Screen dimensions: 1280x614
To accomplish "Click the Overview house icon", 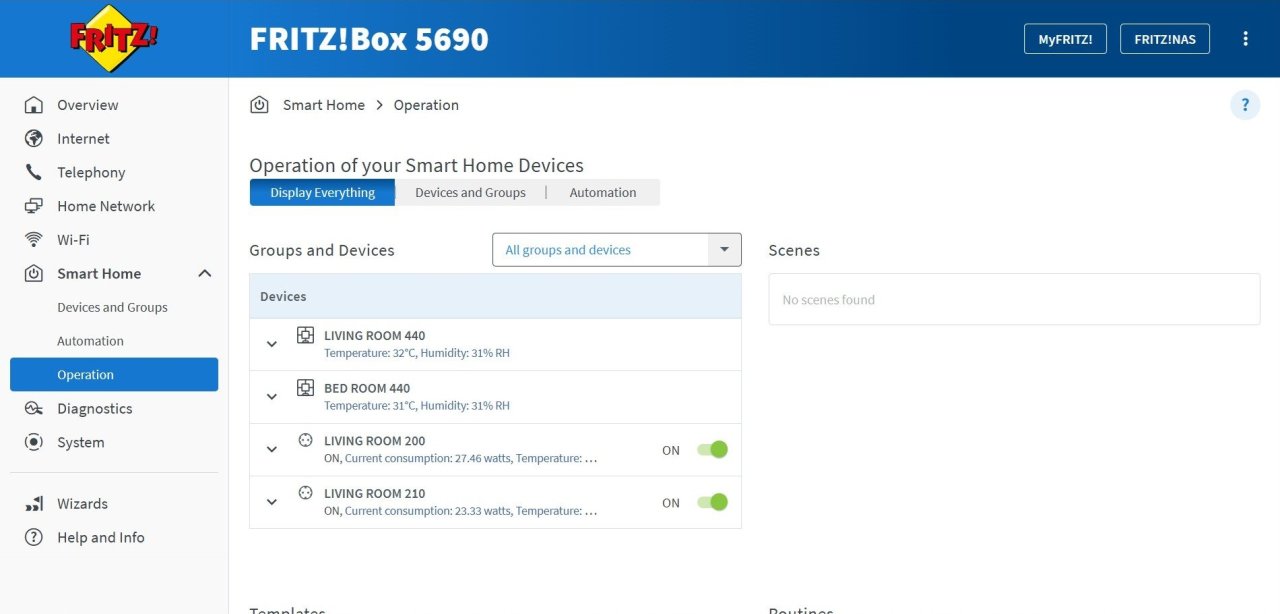I will [x=34, y=105].
